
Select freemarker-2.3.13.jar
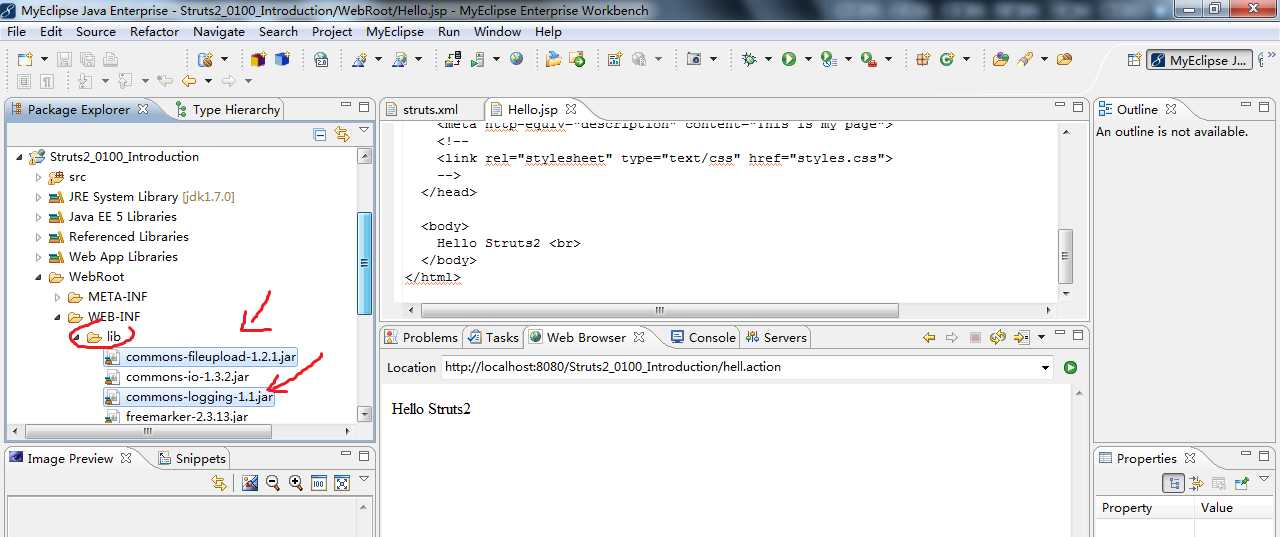click(186, 417)
